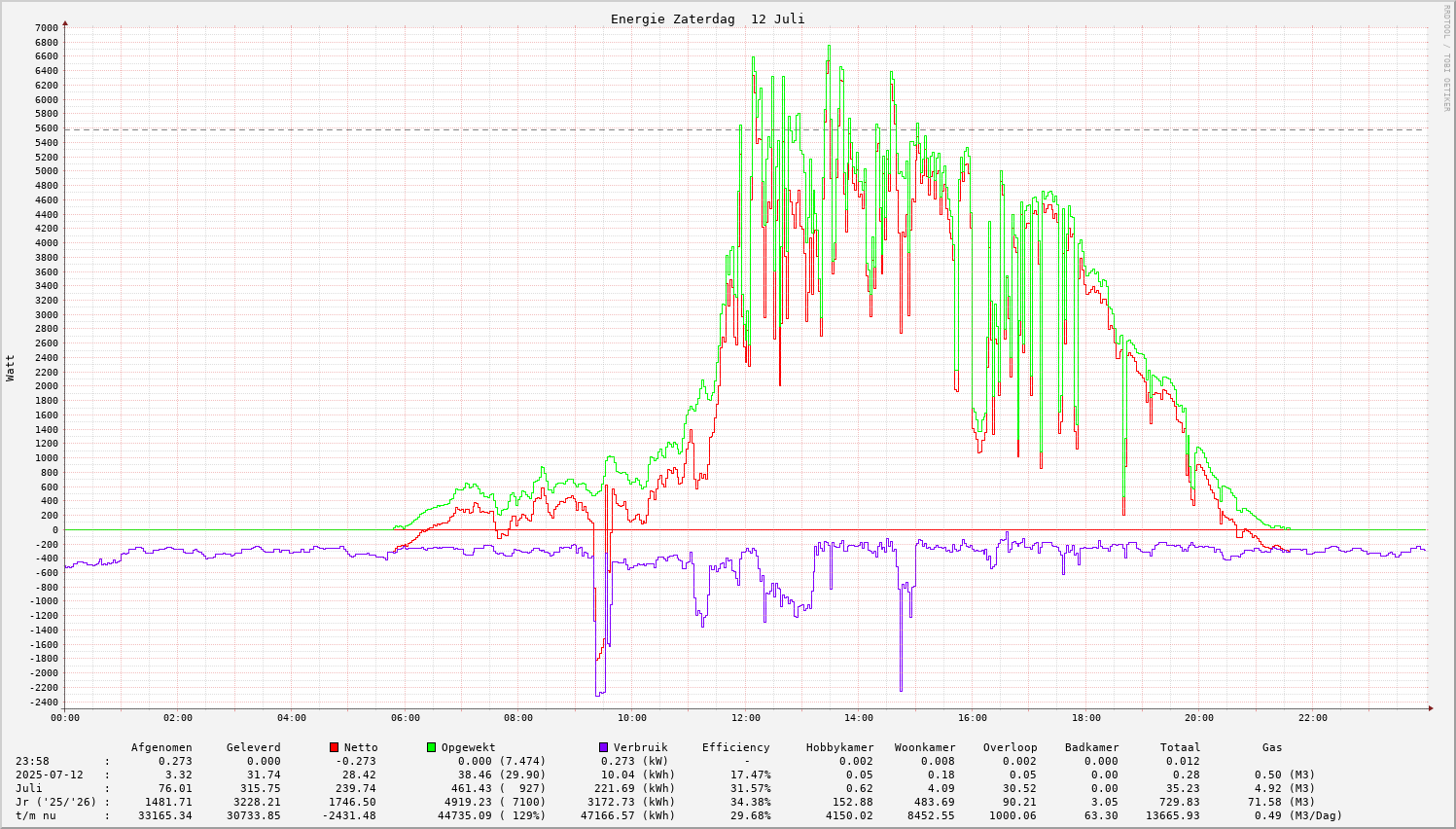Image resolution: width=1456 pixels, height=829 pixels.
Task: Click the red arrow ending the X axis
Action: pyautogui.click(x=1431, y=708)
